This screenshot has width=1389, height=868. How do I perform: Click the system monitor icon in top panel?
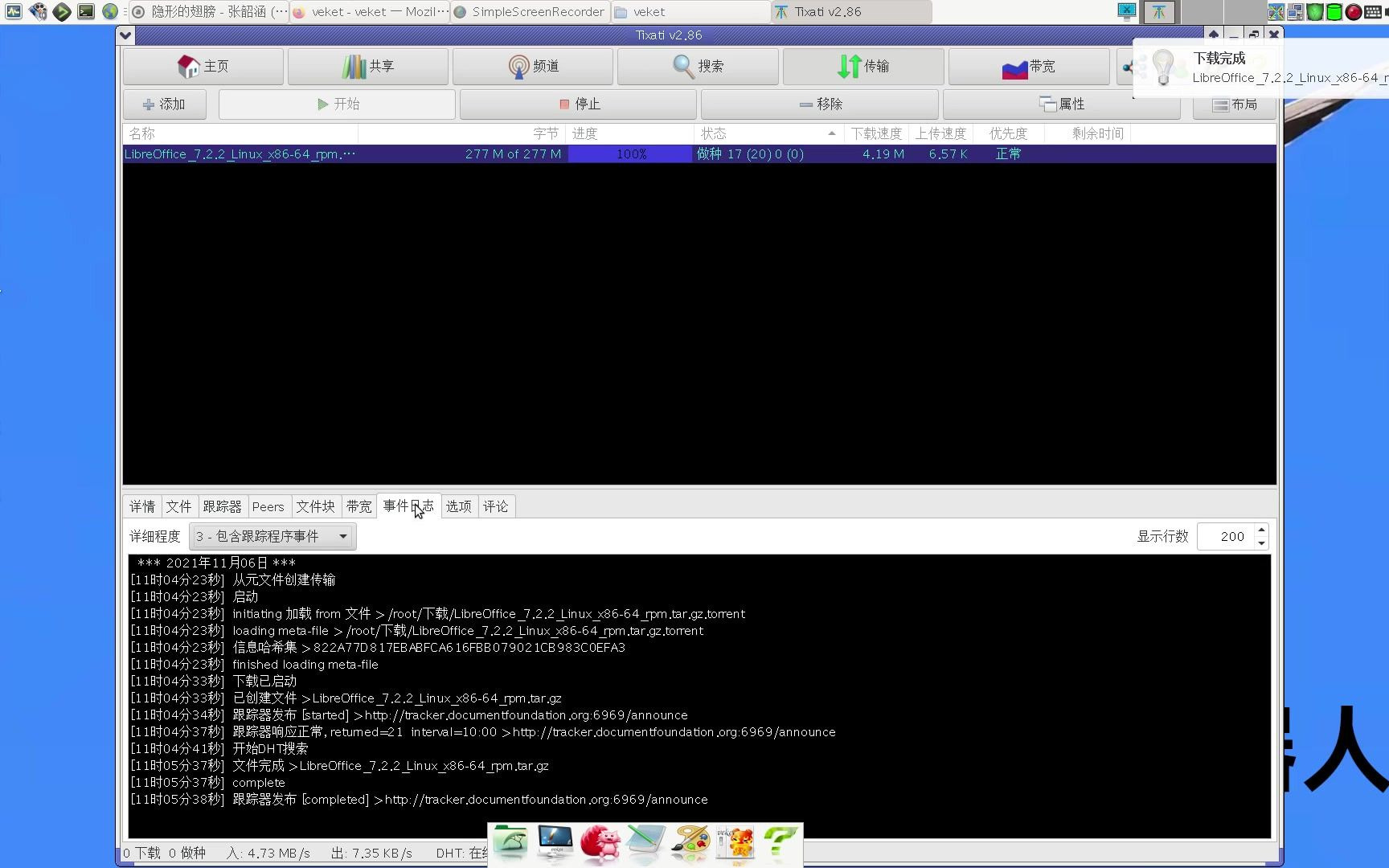(13, 11)
